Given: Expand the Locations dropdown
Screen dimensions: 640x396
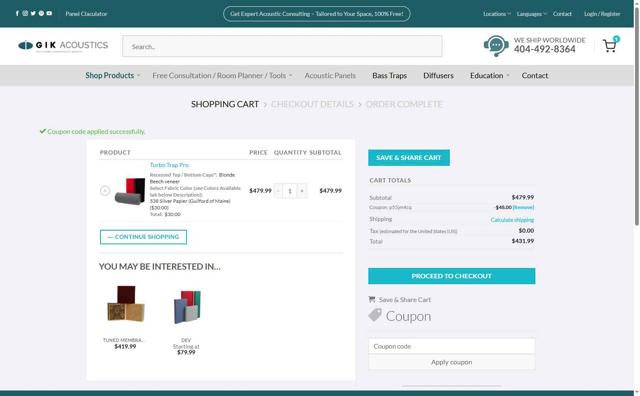Looking at the screenshot, I should (x=496, y=14).
